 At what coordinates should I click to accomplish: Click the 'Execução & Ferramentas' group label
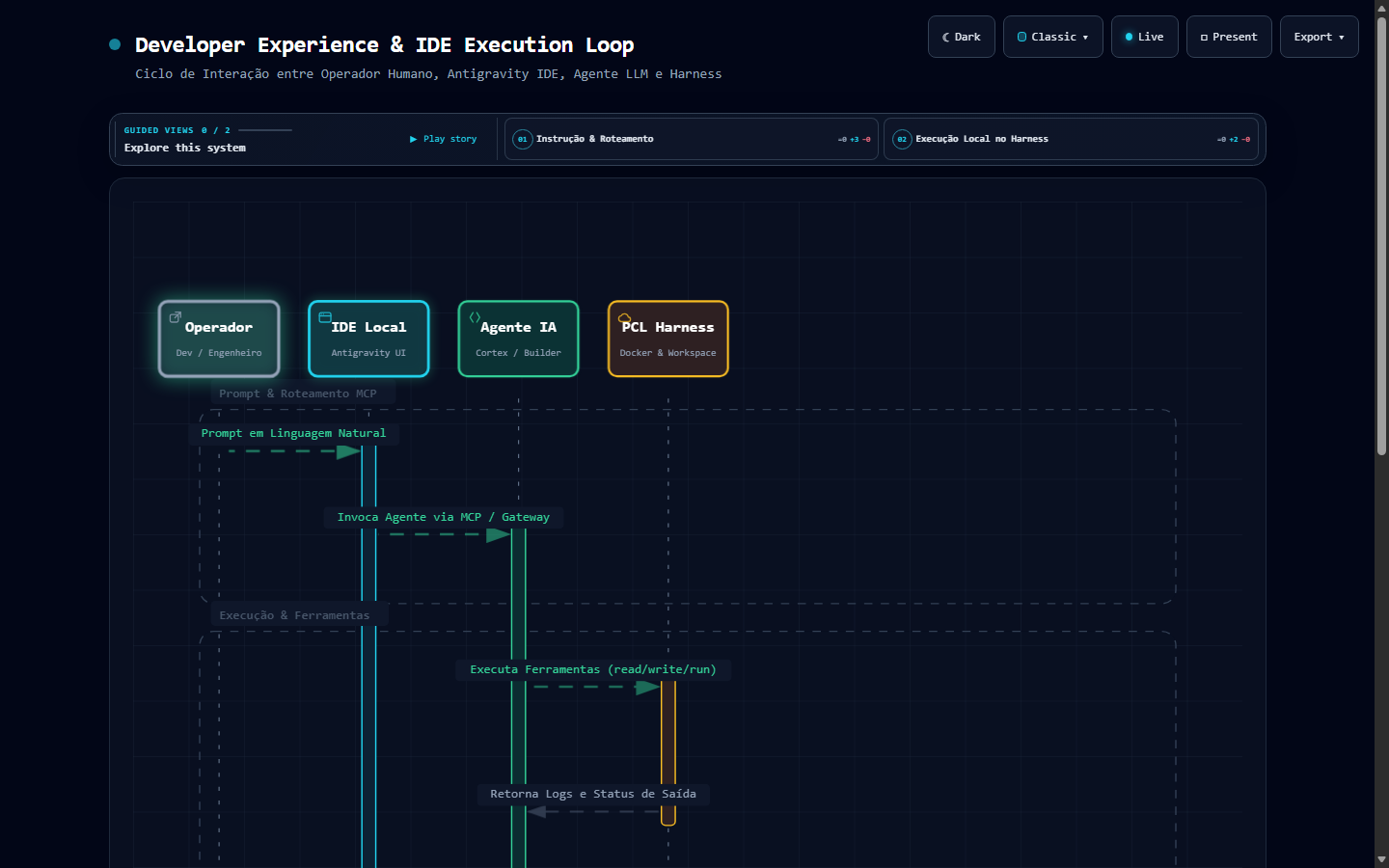tap(294, 615)
